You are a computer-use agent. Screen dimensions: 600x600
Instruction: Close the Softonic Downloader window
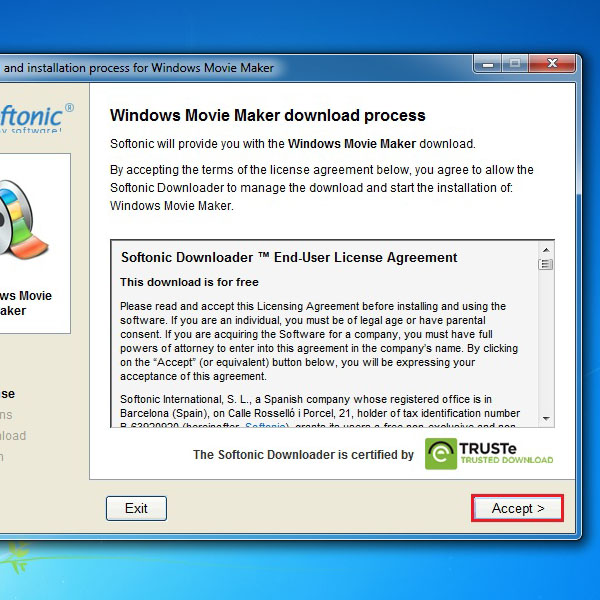click(x=552, y=63)
